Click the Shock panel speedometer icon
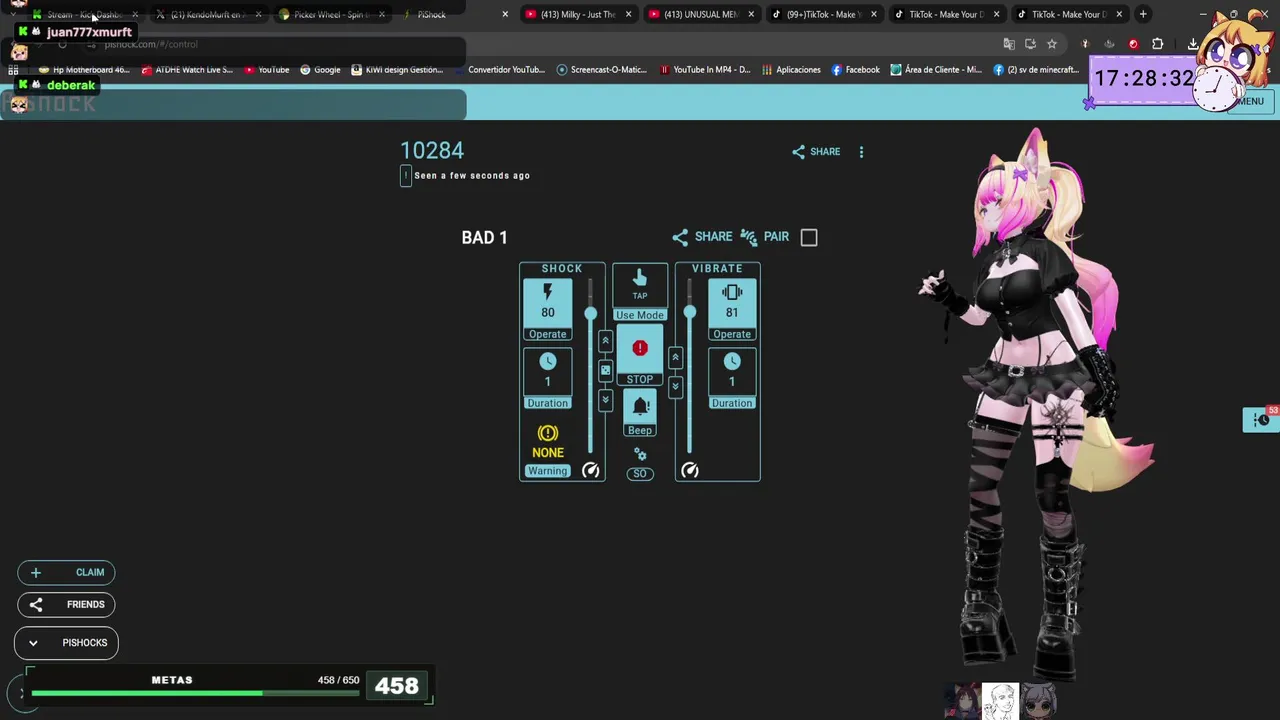This screenshot has height=720, width=1280. [x=591, y=470]
